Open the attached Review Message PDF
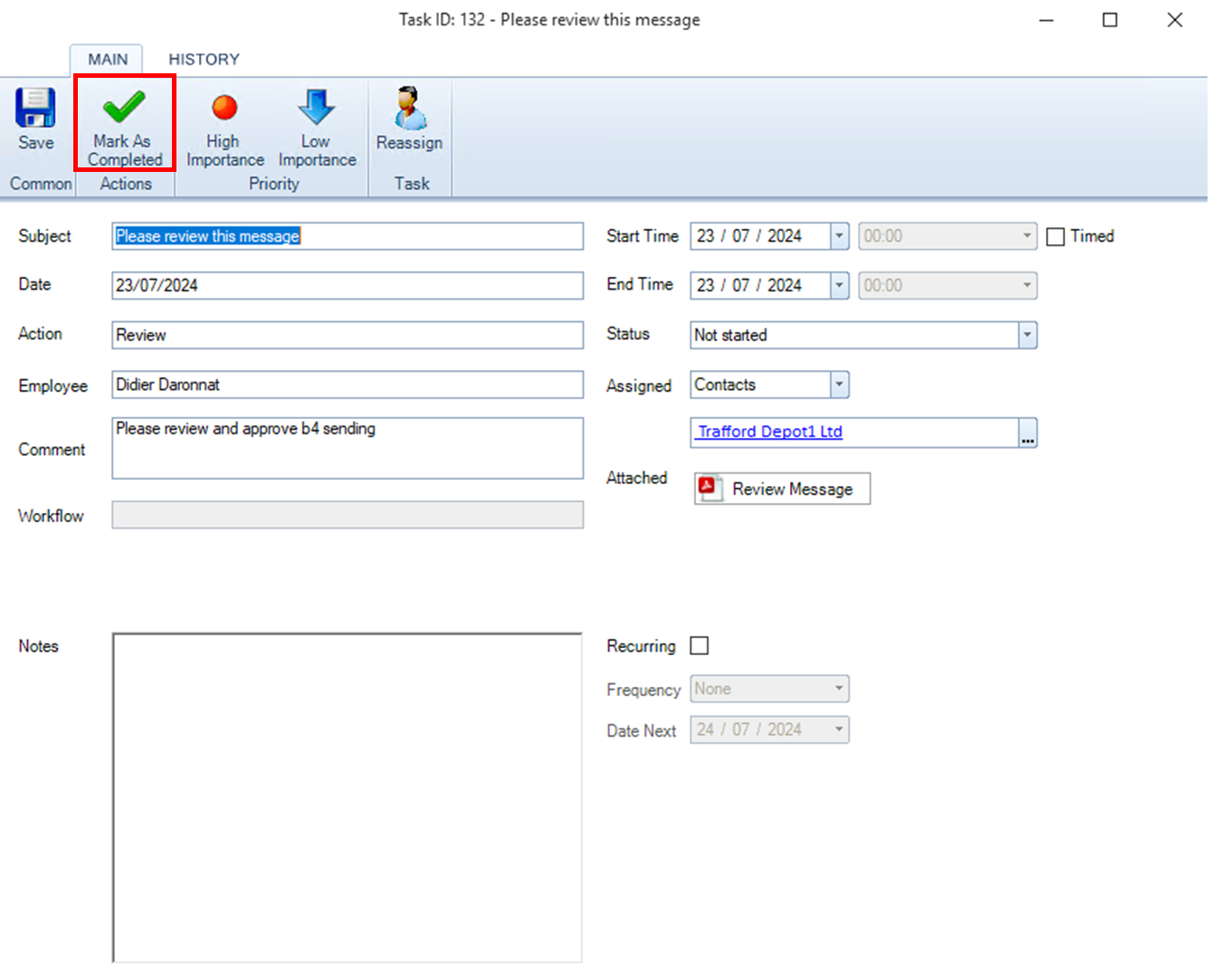 click(782, 489)
